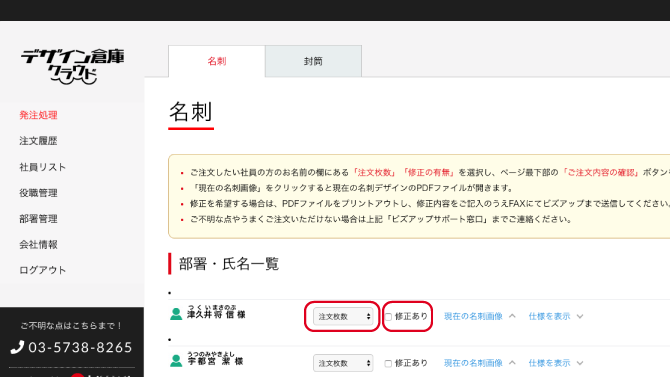This screenshot has width=670, height=377.
Task: Click the red 「修正の有無」 text in the notice
Action: pyautogui.click(x=429, y=172)
